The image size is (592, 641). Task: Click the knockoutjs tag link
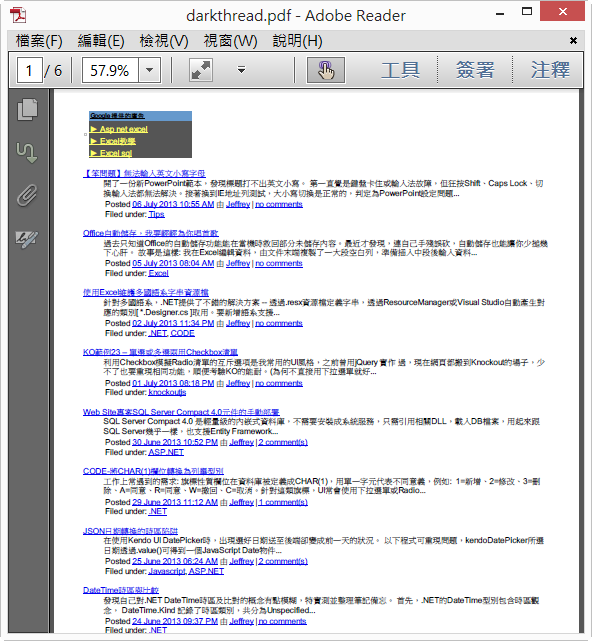(167, 392)
